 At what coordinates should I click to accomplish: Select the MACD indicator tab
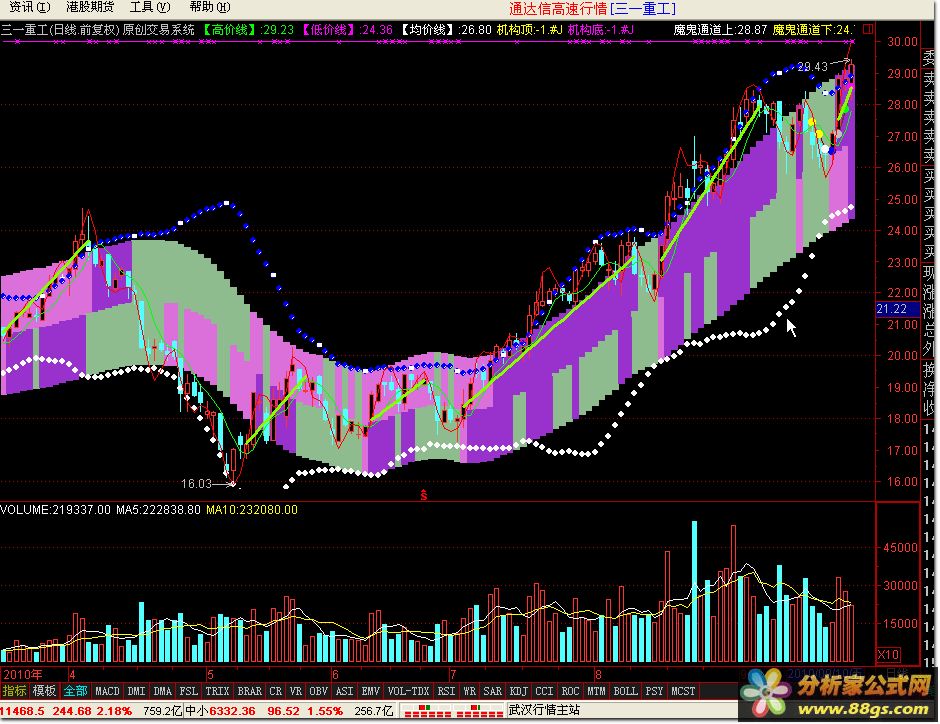(107, 691)
